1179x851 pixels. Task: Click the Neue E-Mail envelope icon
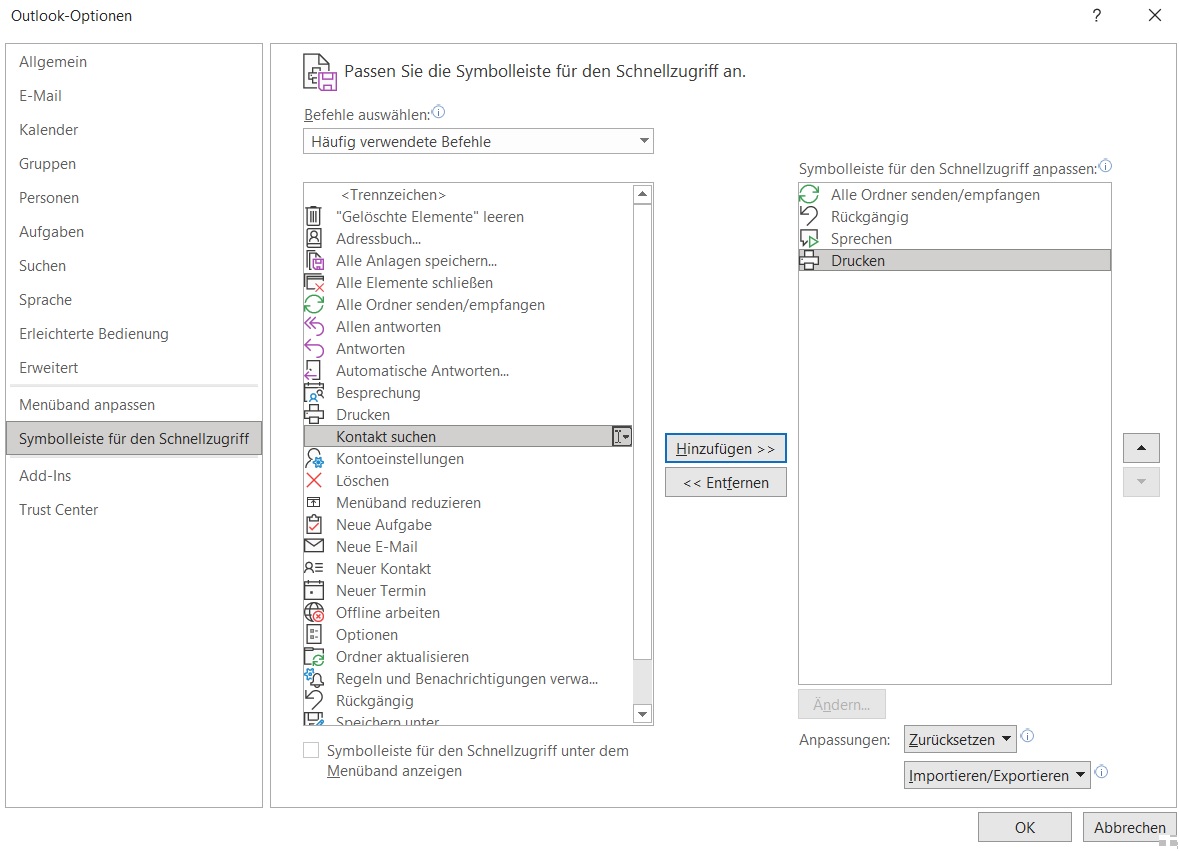pyautogui.click(x=314, y=547)
